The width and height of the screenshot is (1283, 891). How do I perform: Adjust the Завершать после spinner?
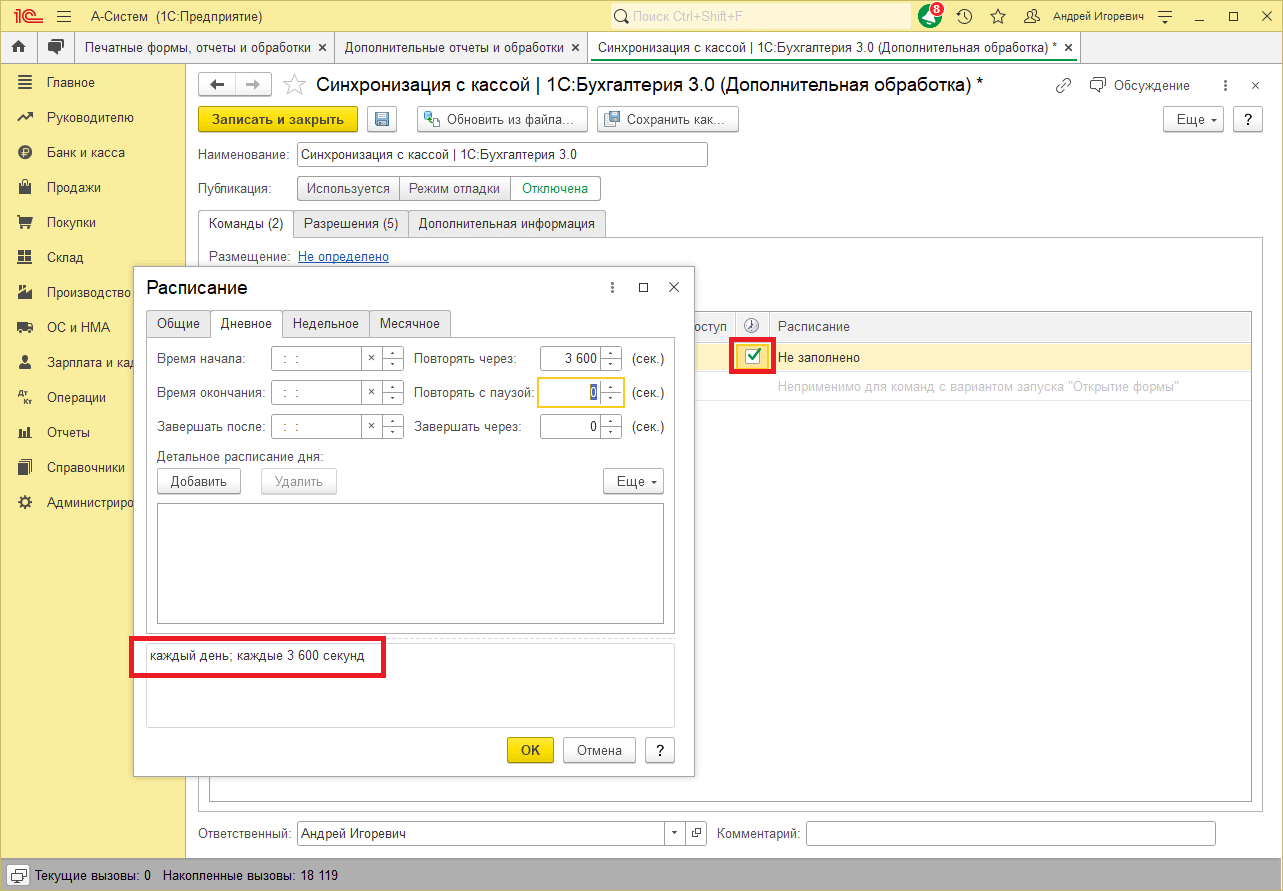coord(392,426)
